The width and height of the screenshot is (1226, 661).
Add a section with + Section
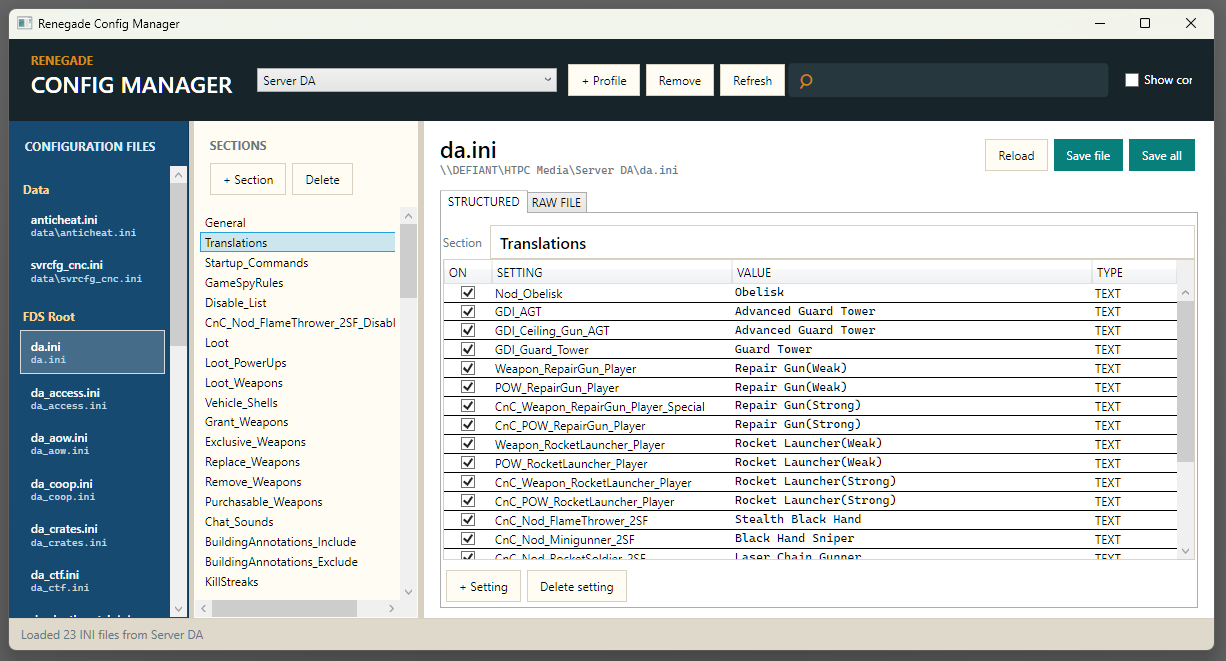248,180
